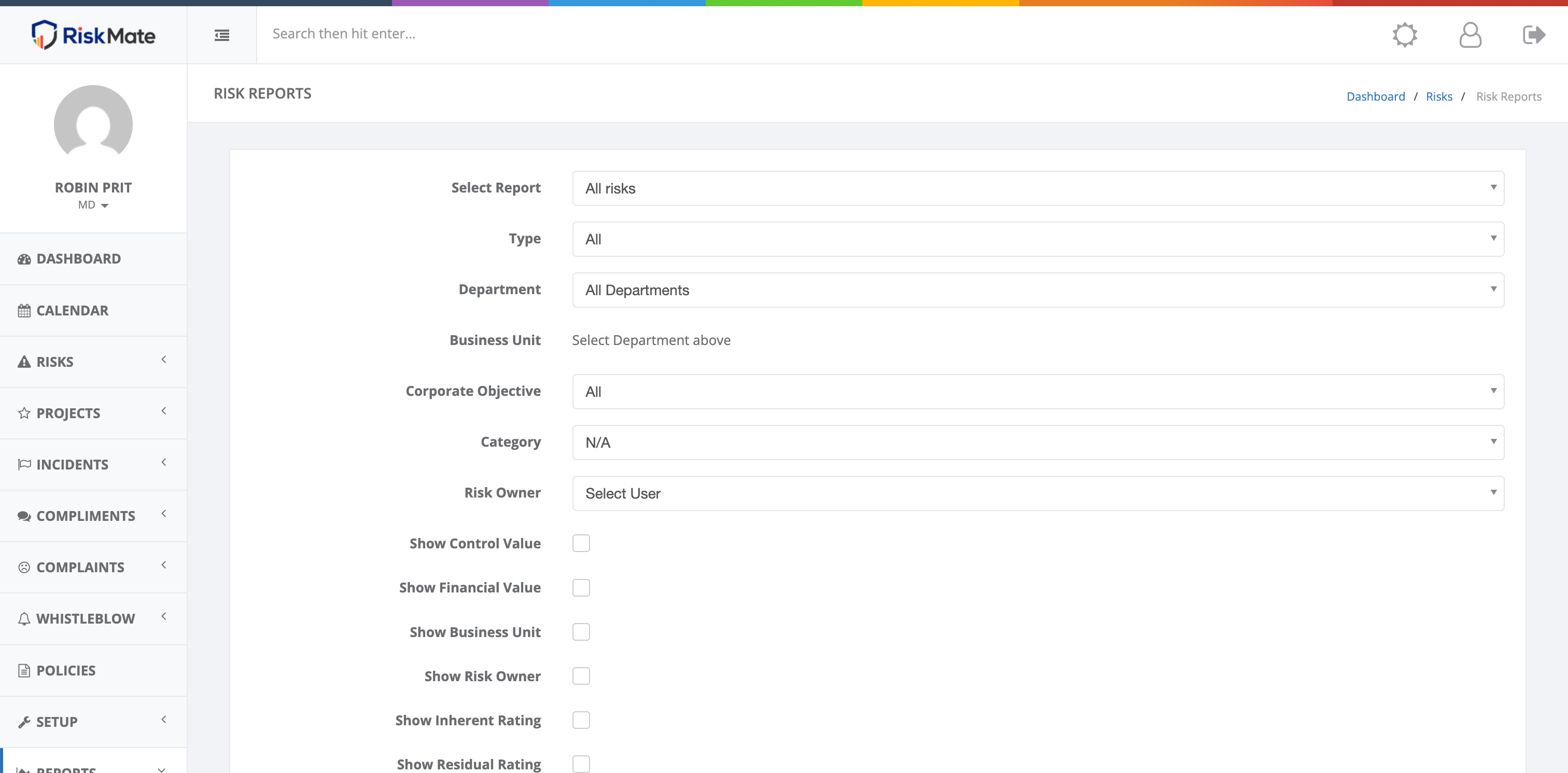Open the user profile icon in header
The width and height of the screenshot is (1568, 773).
click(x=1470, y=35)
